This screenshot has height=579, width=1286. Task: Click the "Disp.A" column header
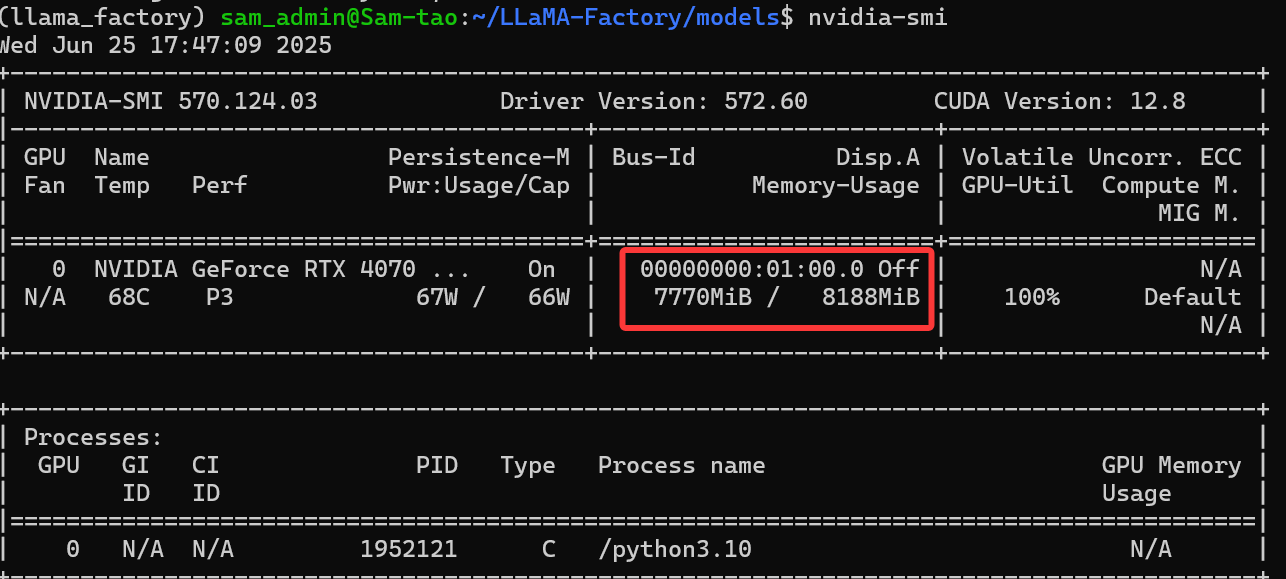[878, 157]
